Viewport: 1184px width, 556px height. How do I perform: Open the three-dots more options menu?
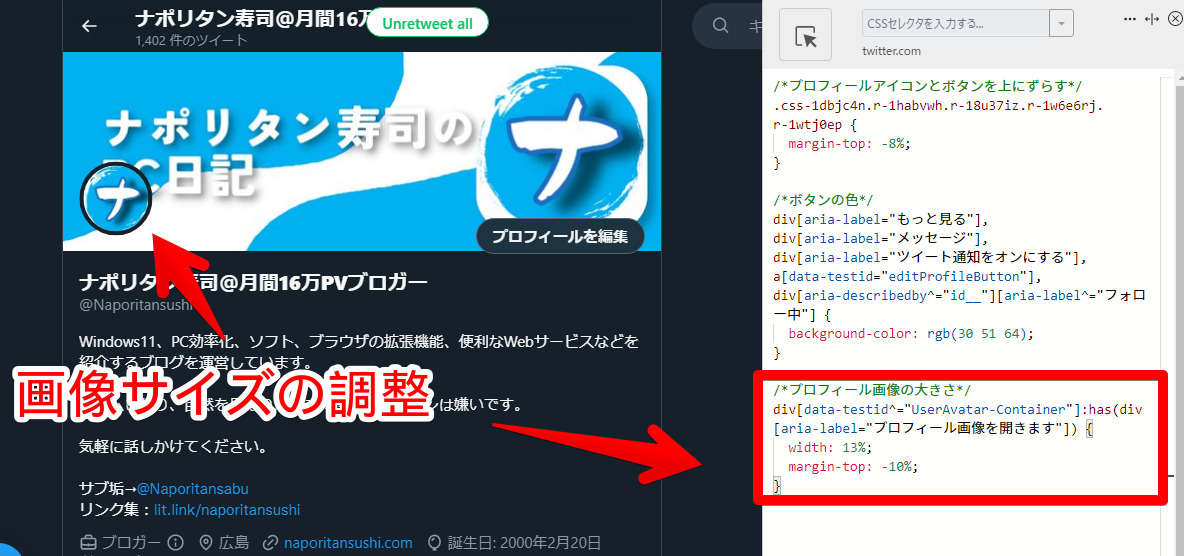tap(1130, 20)
